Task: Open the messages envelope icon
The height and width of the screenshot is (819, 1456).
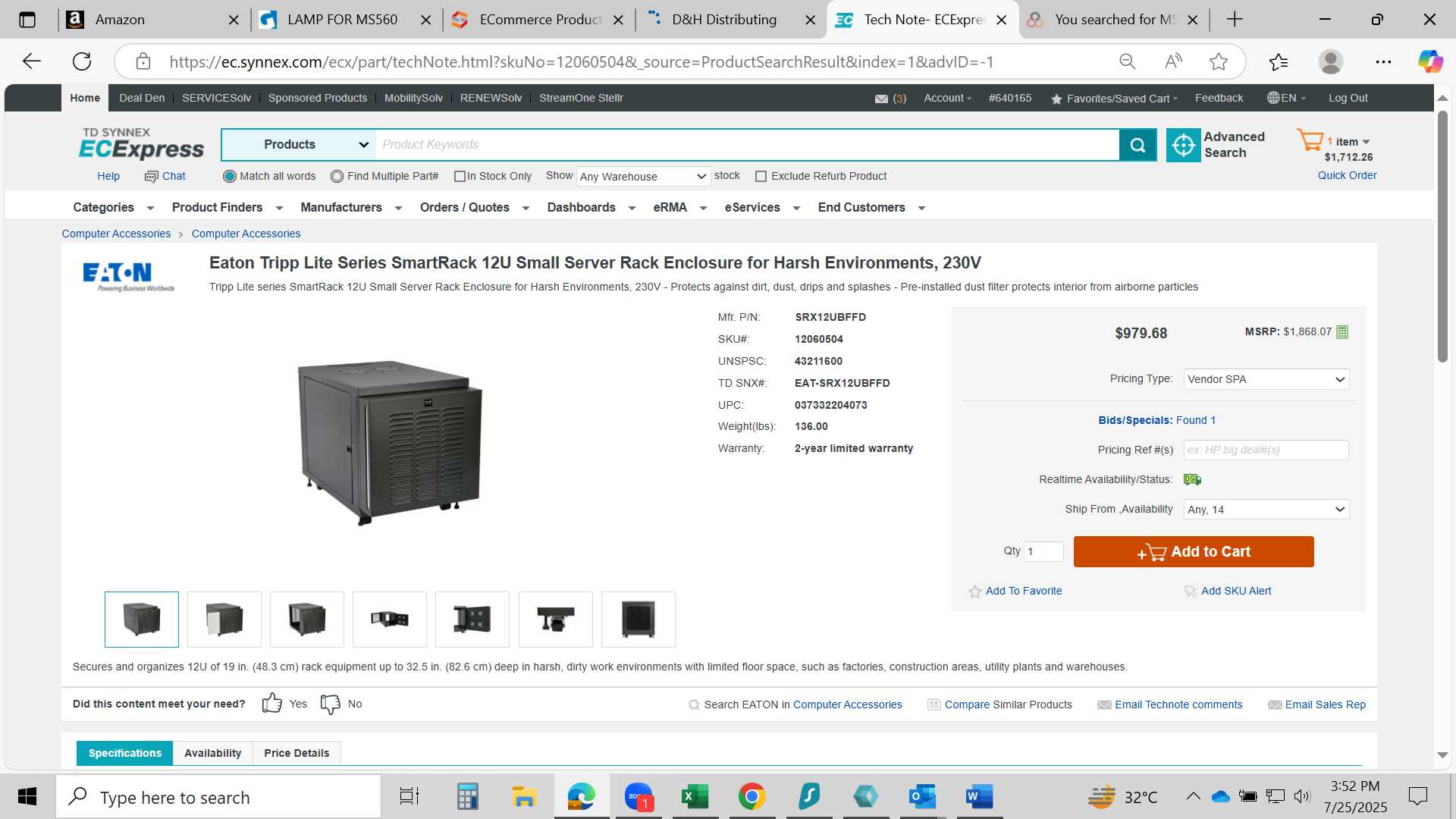Action: [881, 99]
